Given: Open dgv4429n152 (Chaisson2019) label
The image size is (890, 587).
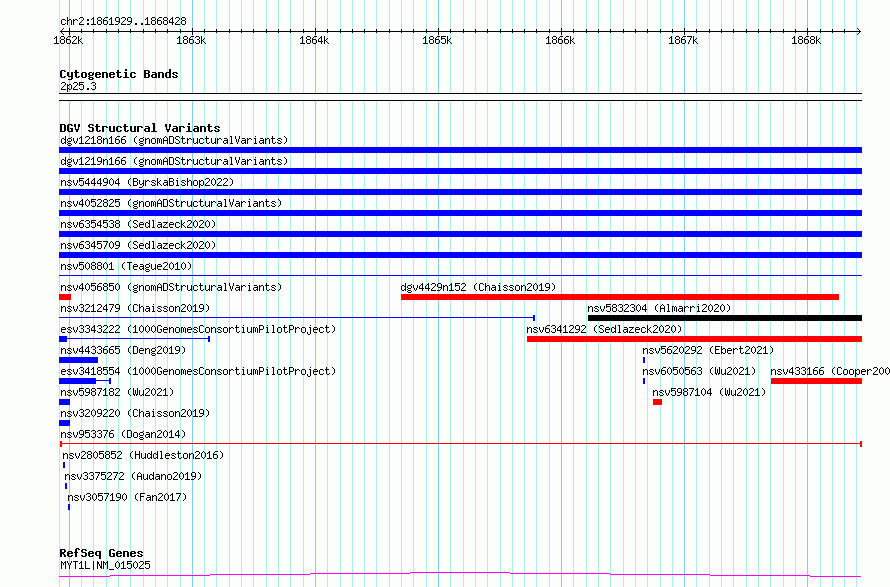Looking at the screenshot, I should 478,287.
